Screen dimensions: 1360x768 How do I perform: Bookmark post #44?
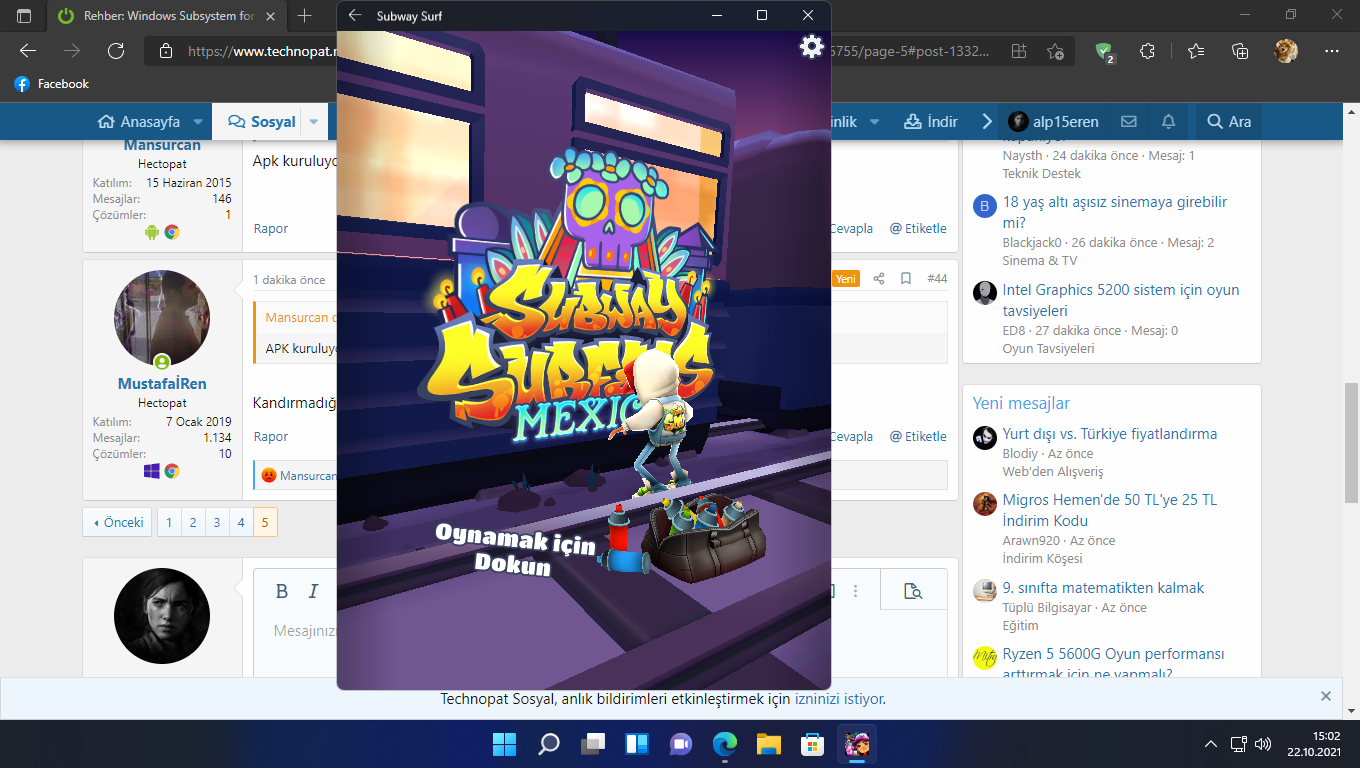(x=905, y=279)
